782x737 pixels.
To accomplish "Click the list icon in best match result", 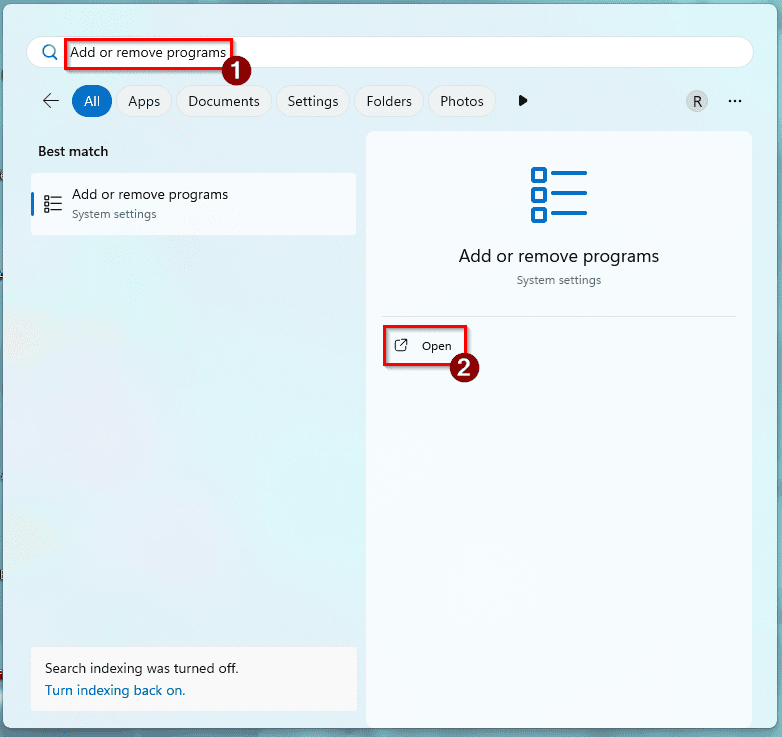I will point(53,203).
